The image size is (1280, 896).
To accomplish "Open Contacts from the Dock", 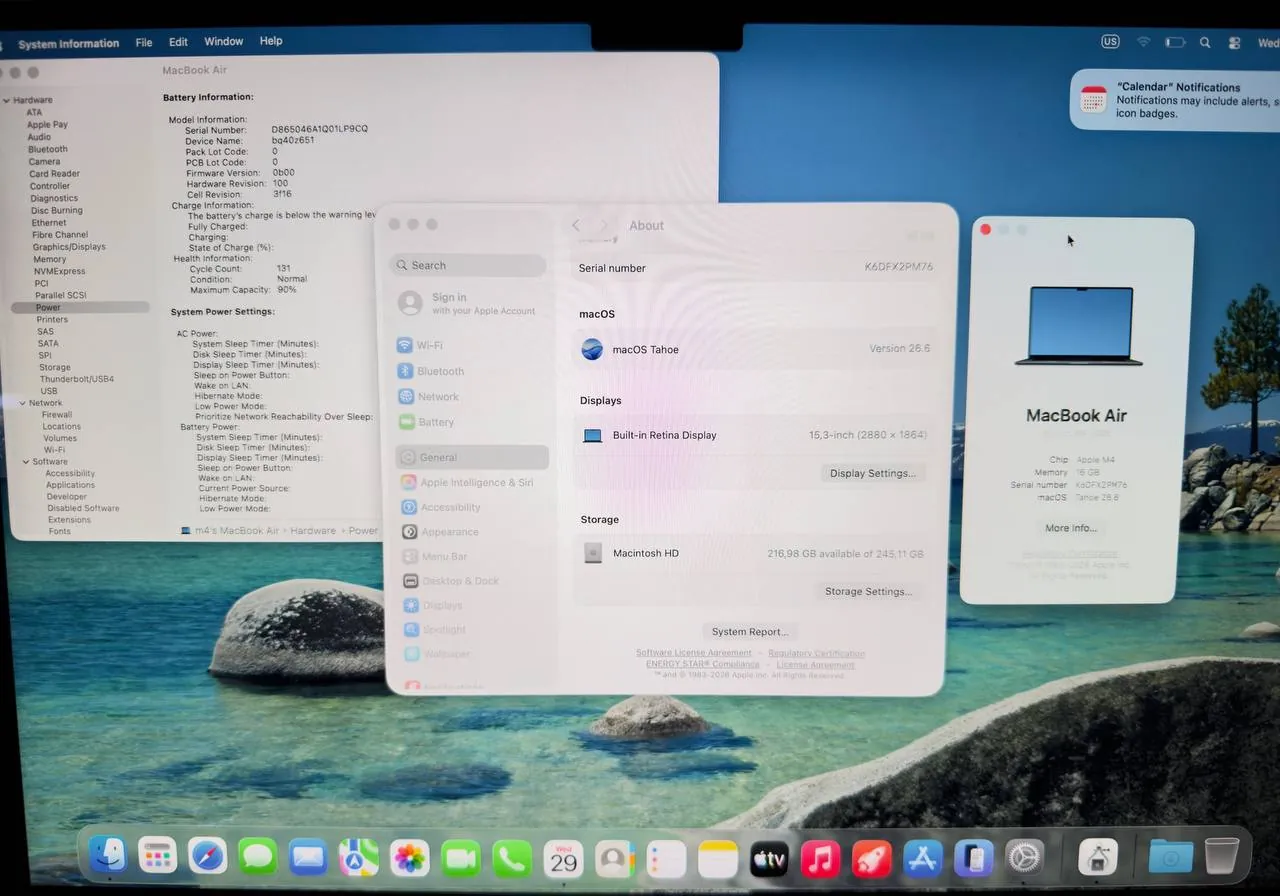I will coord(615,859).
